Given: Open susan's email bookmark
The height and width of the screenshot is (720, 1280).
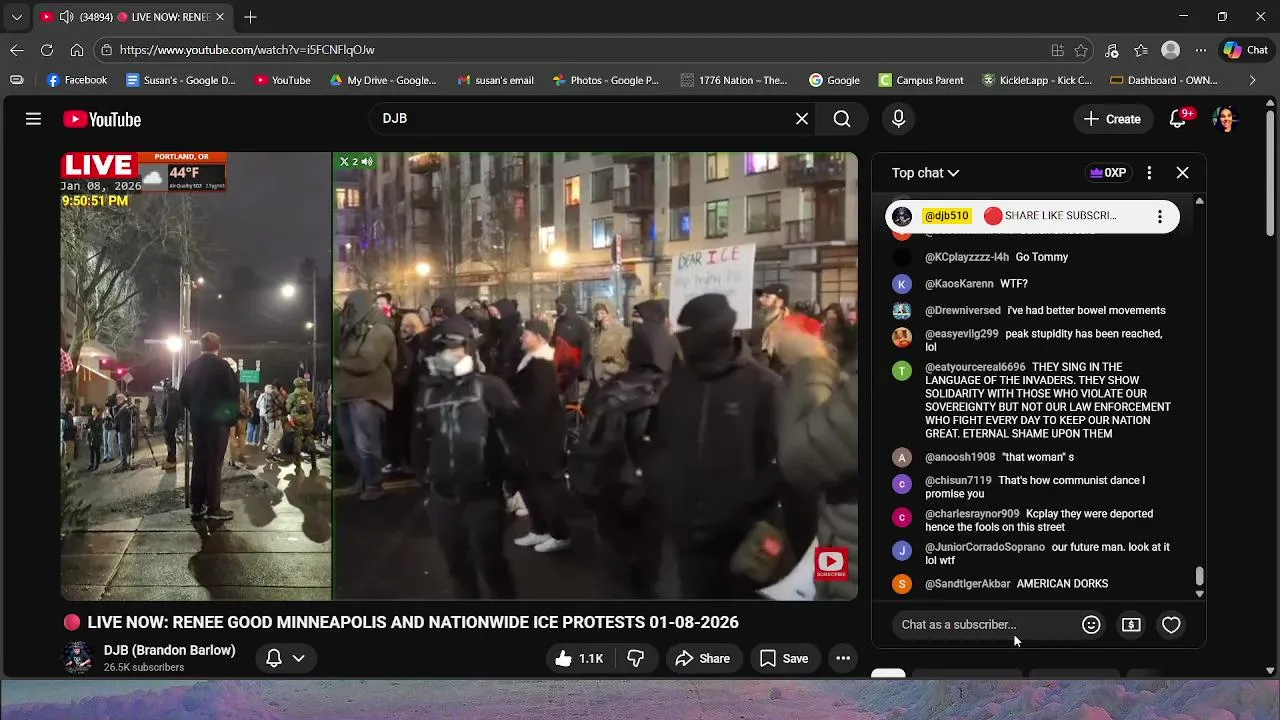Looking at the screenshot, I should (495, 80).
